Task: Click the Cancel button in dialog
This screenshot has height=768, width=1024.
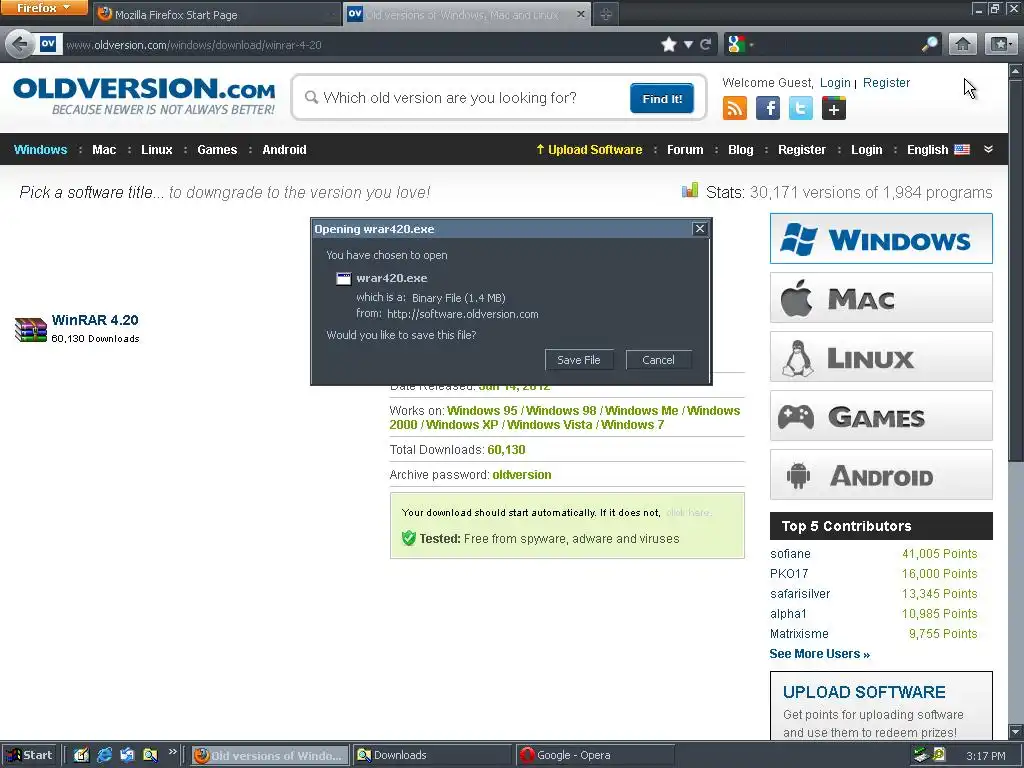Action: pos(658,360)
